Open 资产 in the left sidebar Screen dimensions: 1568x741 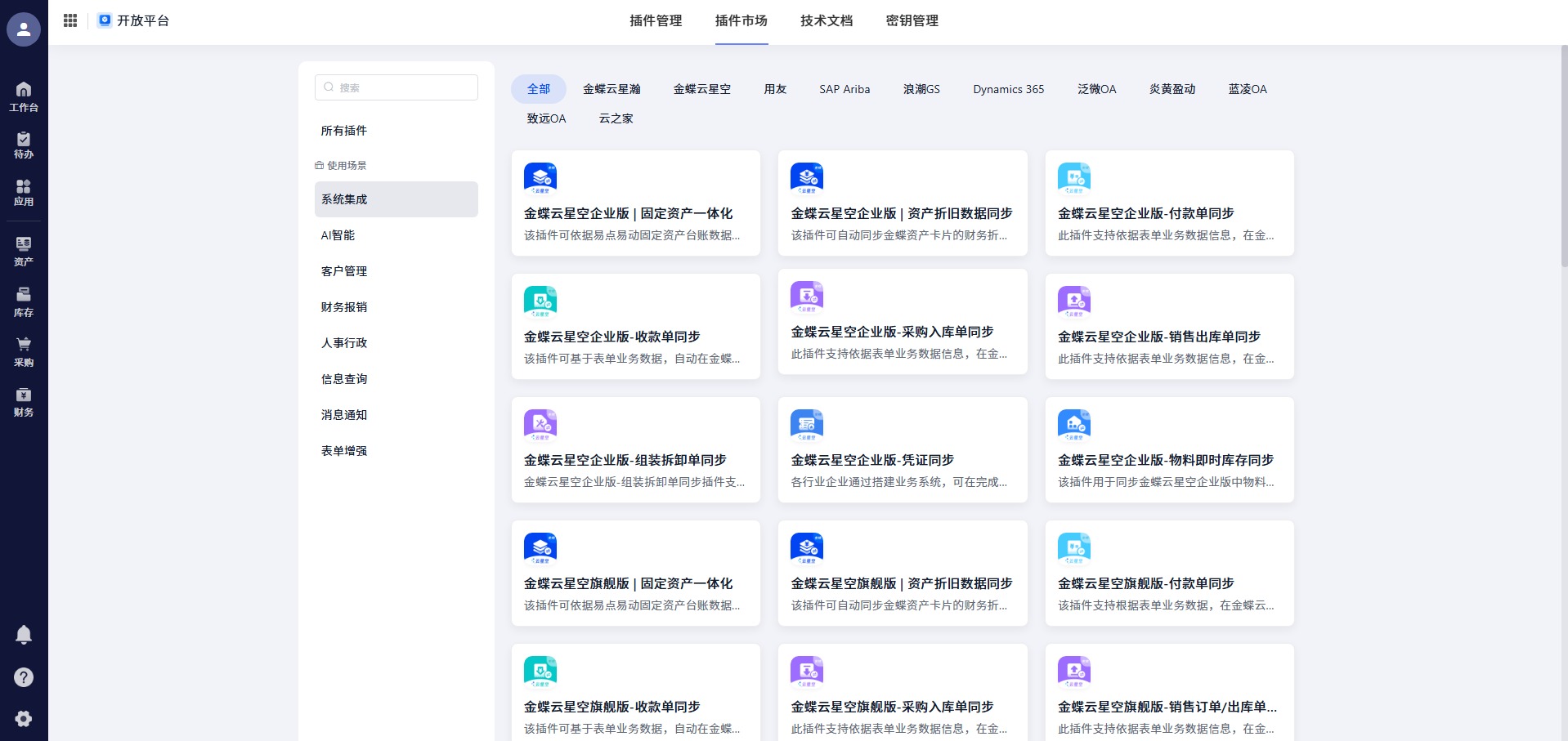coord(24,252)
